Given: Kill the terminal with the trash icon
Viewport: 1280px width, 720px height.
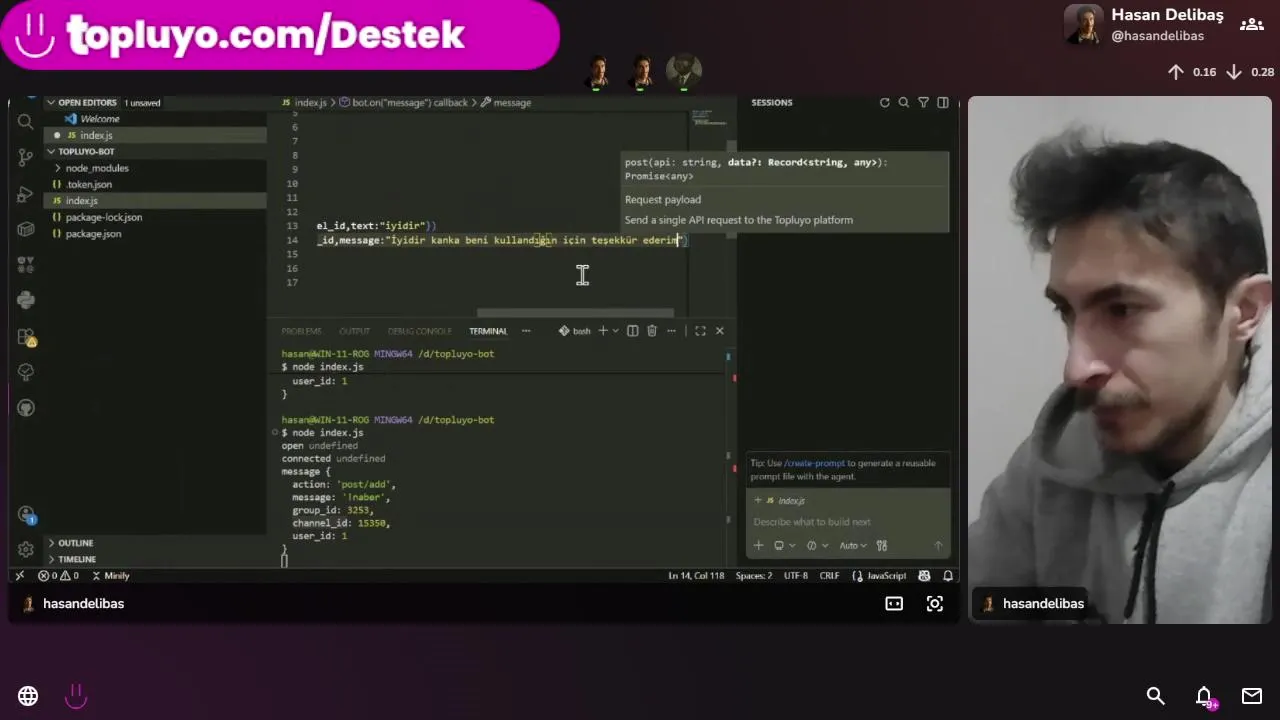Looking at the screenshot, I should 652,331.
